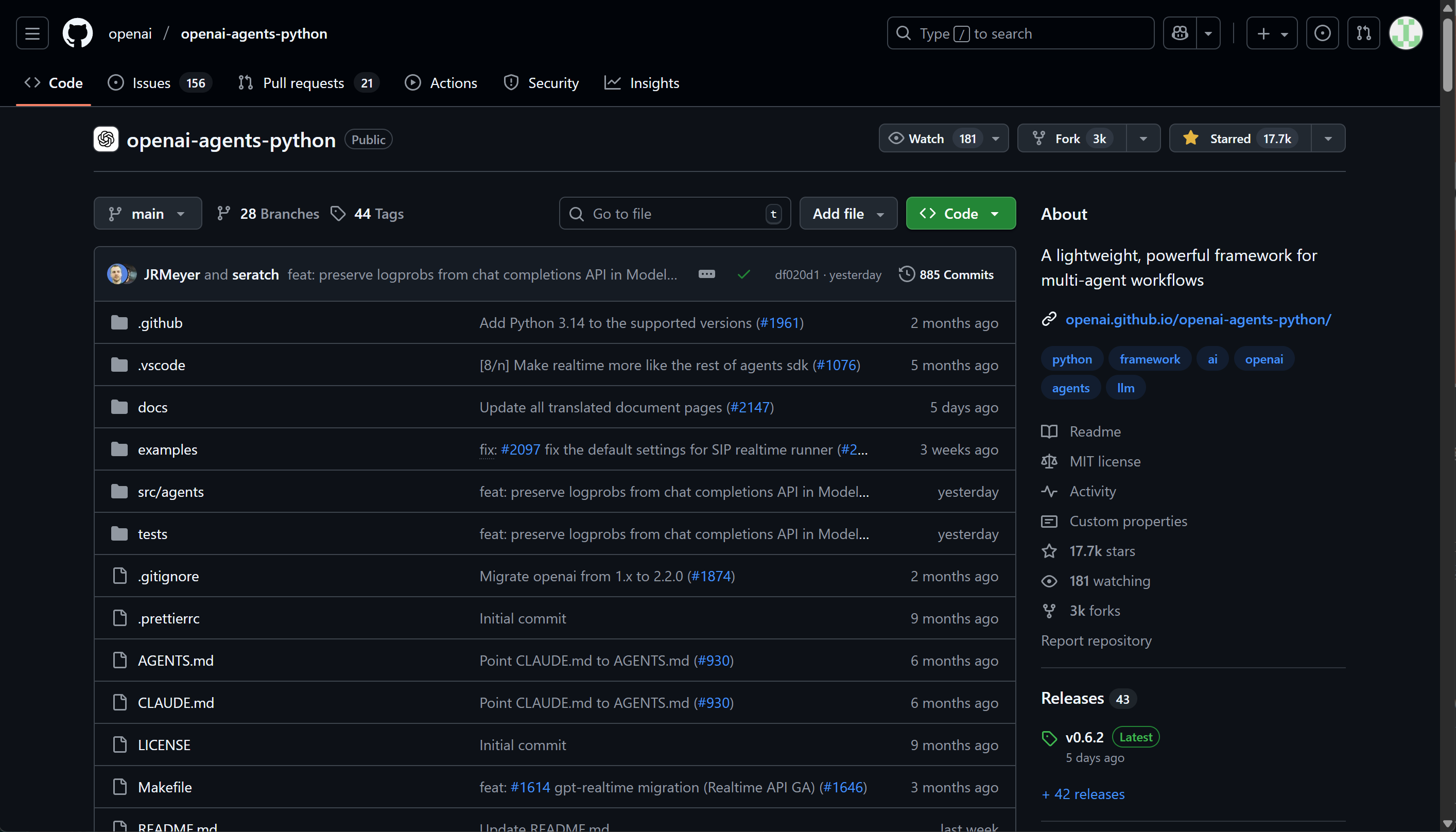Click the GitHub octocat logo
Viewport: 1456px width, 832px height.
tap(78, 33)
